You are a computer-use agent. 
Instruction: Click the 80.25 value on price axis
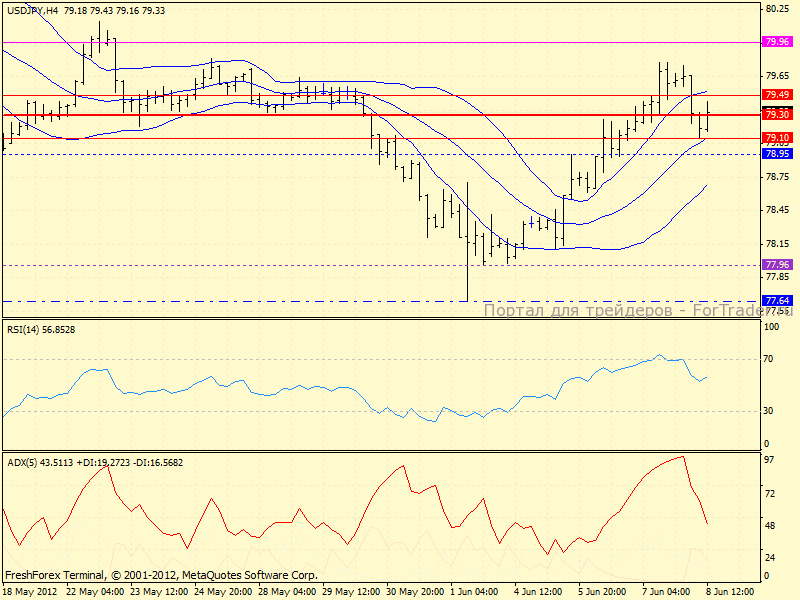pyautogui.click(x=777, y=9)
